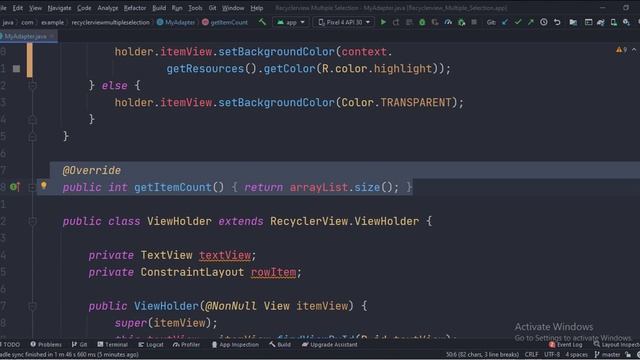Click Git Commit green checkmark
This screenshot has height=360, width=640.
(x=518, y=22)
